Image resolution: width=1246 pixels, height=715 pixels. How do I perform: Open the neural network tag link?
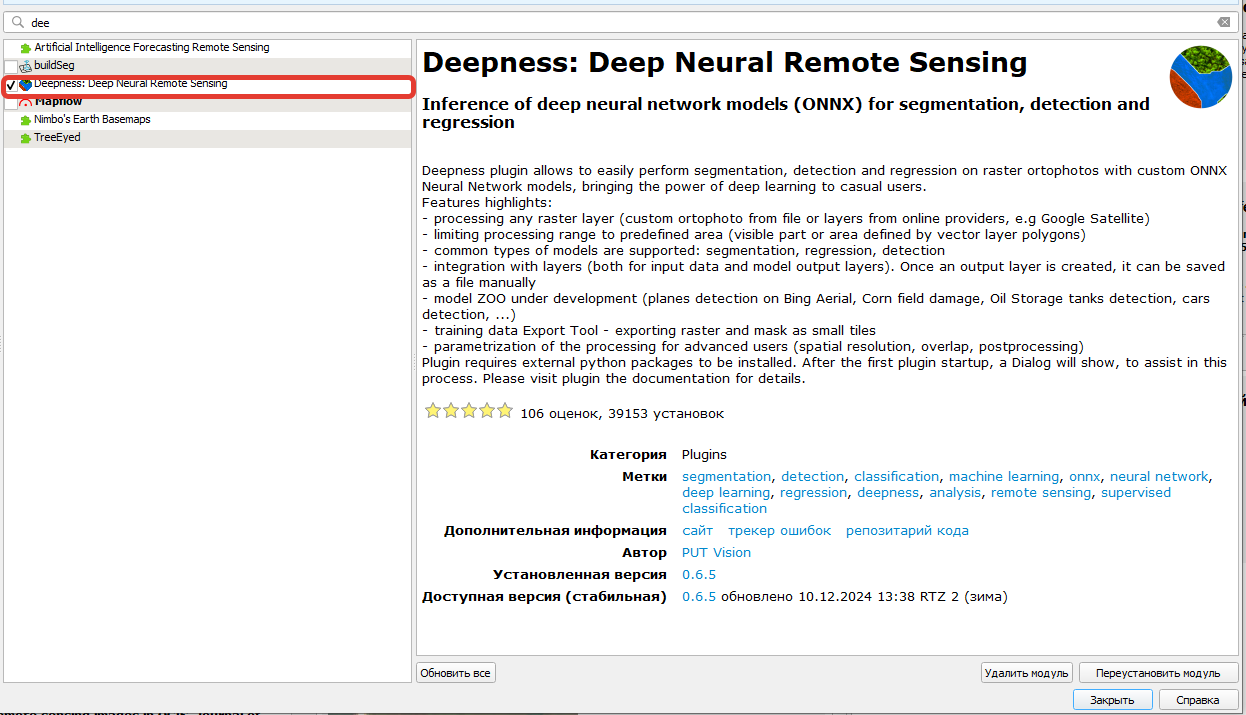coord(1159,476)
